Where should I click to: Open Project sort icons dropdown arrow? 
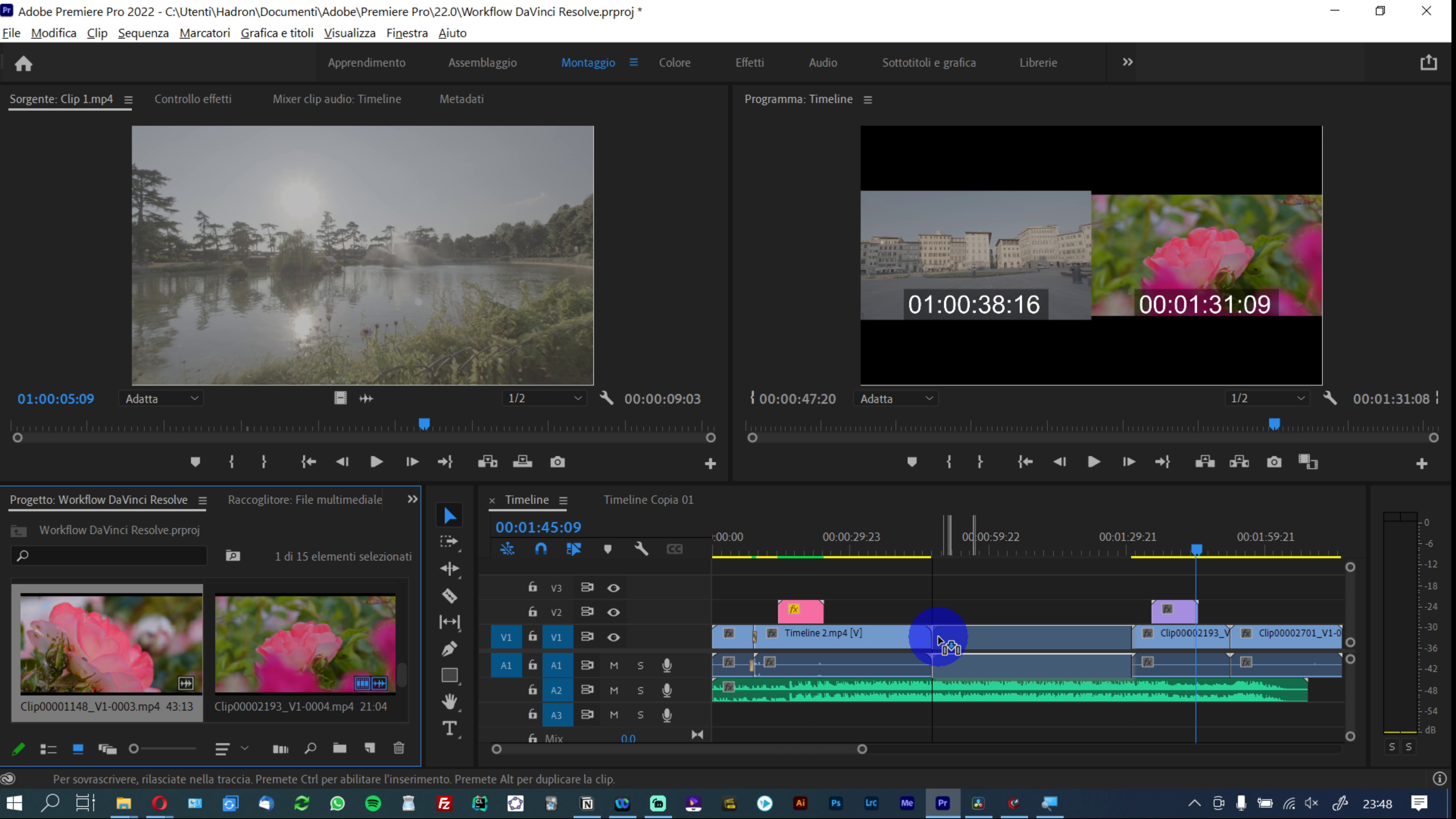(x=245, y=748)
